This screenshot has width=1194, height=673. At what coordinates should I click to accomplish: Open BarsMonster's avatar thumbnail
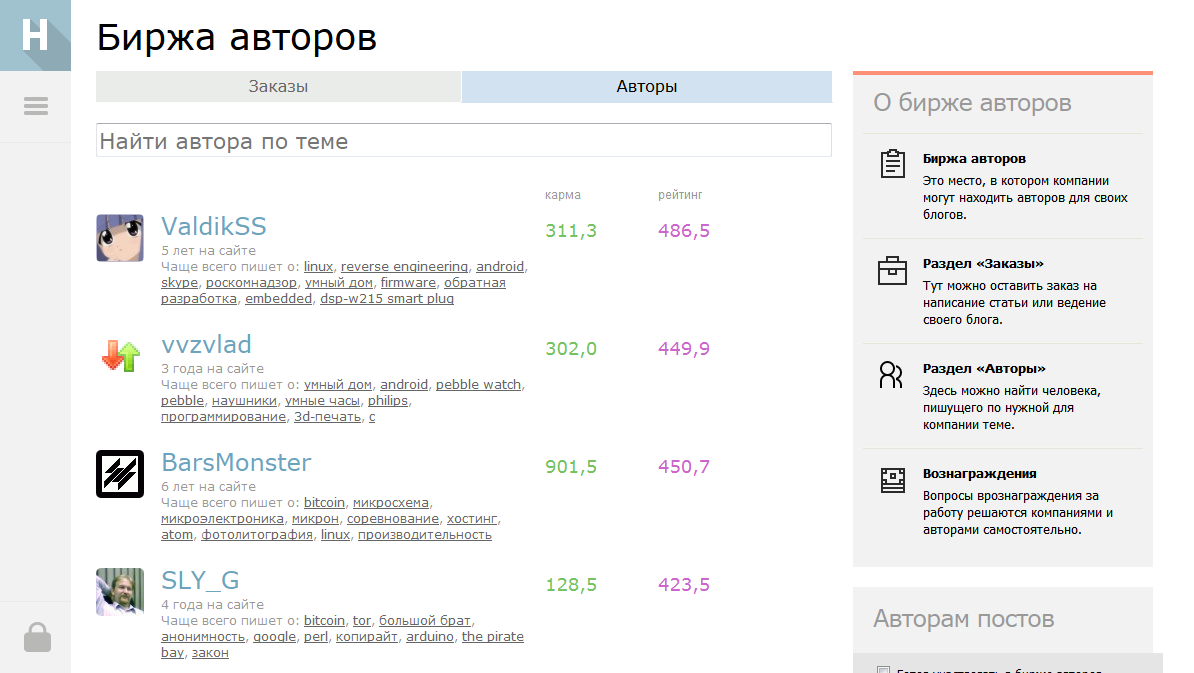point(120,474)
